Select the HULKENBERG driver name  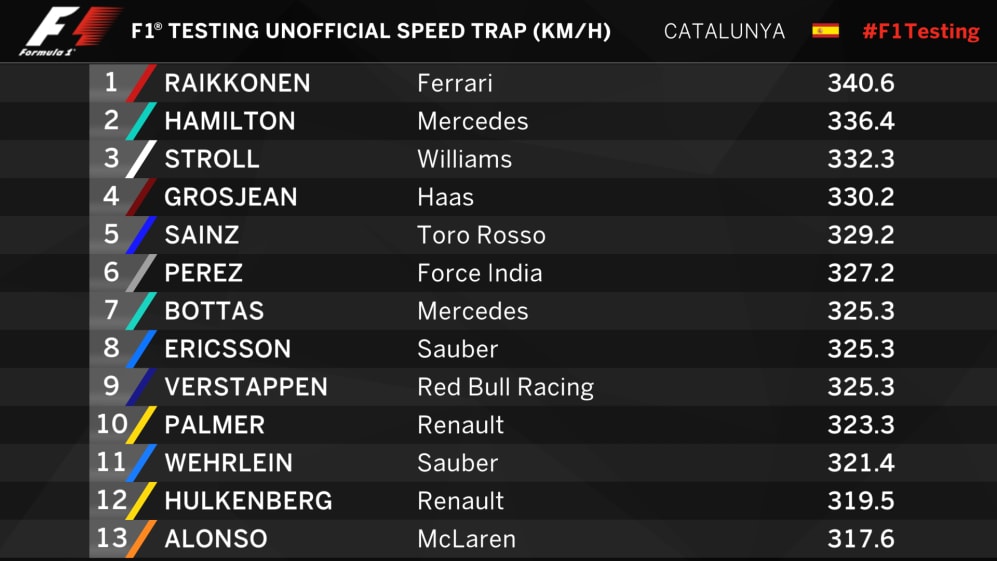248,501
